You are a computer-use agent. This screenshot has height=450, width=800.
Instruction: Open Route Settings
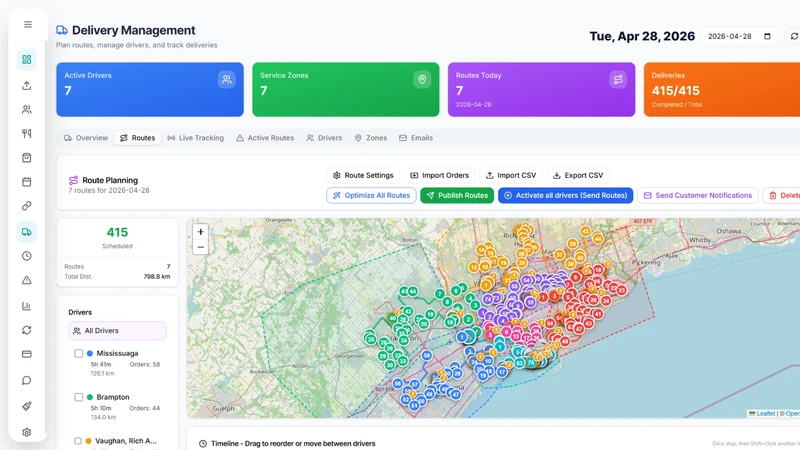click(363, 176)
